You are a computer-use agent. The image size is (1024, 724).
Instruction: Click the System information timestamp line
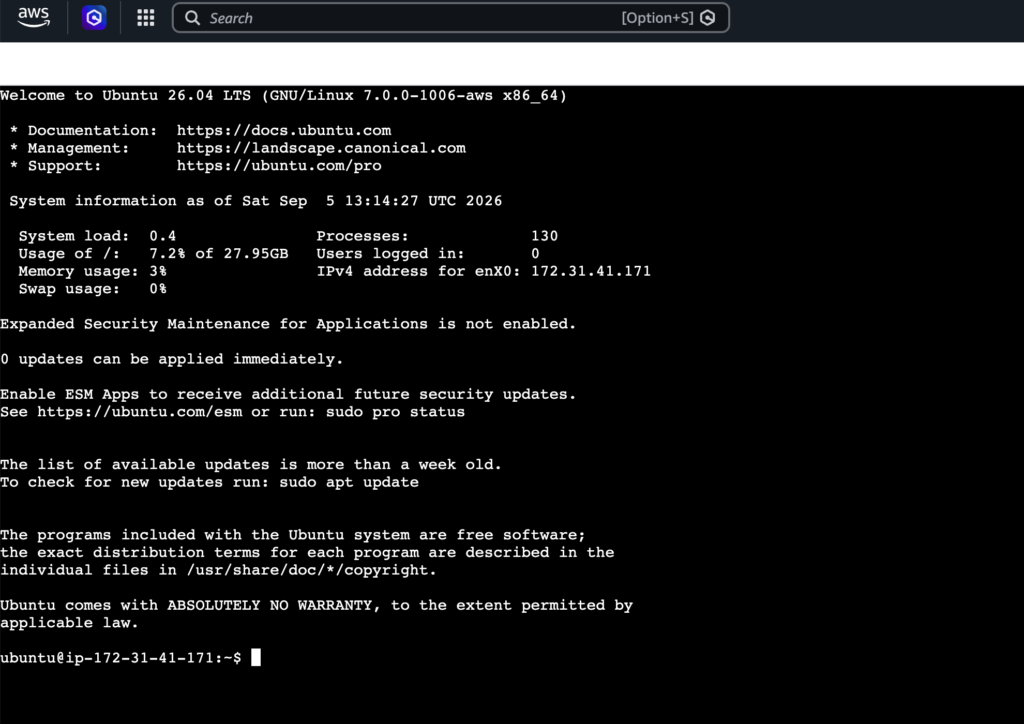click(x=255, y=201)
